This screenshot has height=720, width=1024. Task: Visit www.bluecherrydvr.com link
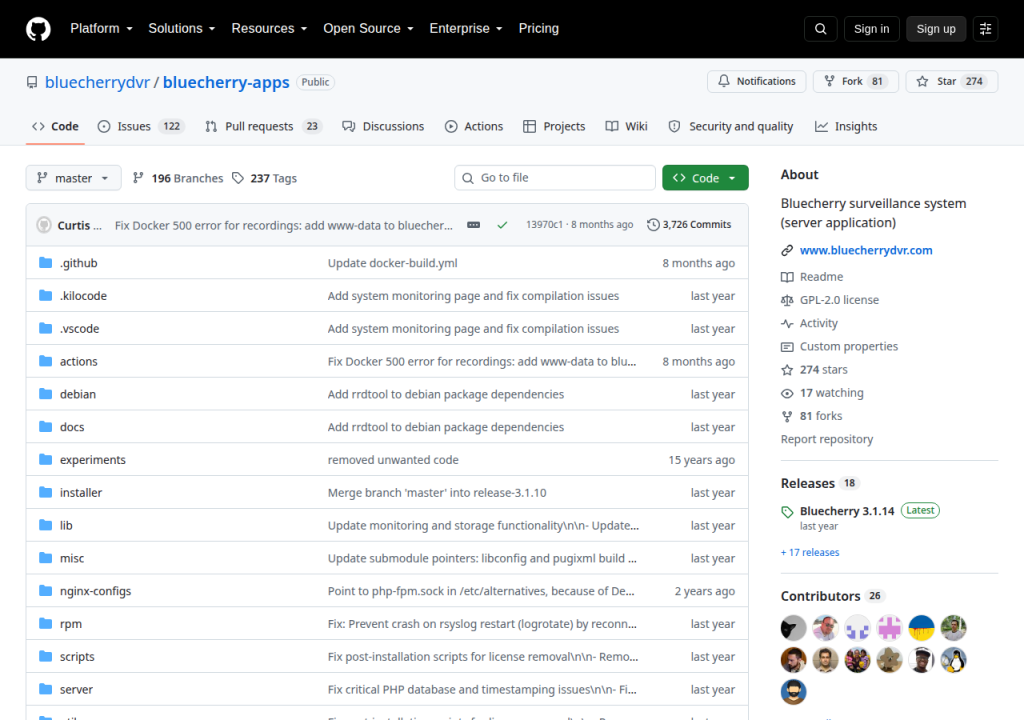[x=866, y=250]
